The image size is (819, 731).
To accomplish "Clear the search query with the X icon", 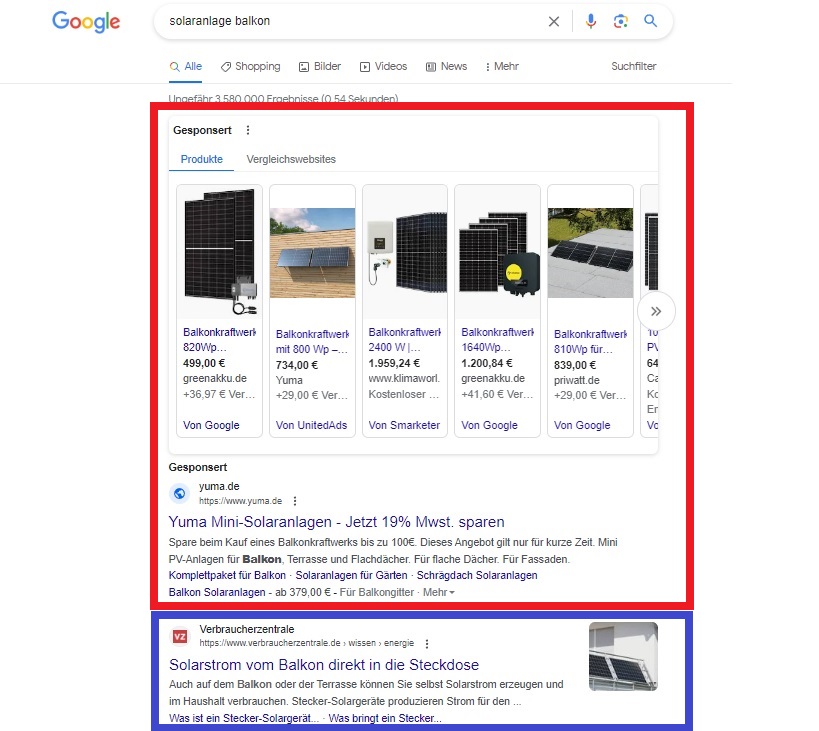I will (554, 21).
